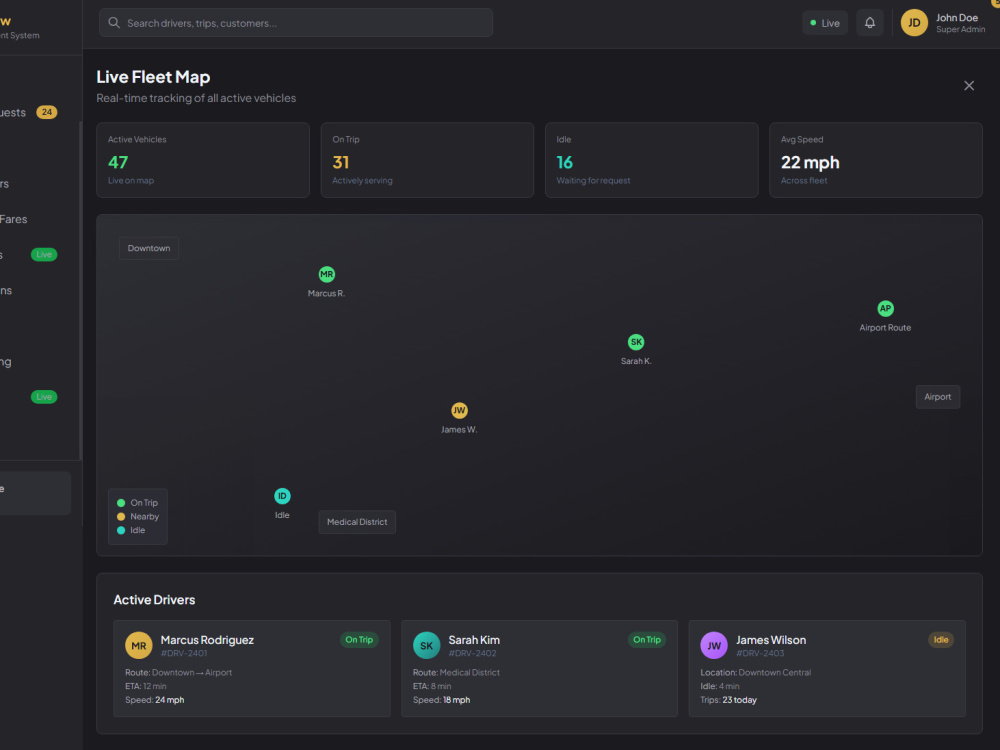Click James Wilson's Idle status badge
Viewport: 1000px width, 750px height.
pyautogui.click(x=941, y=640)
